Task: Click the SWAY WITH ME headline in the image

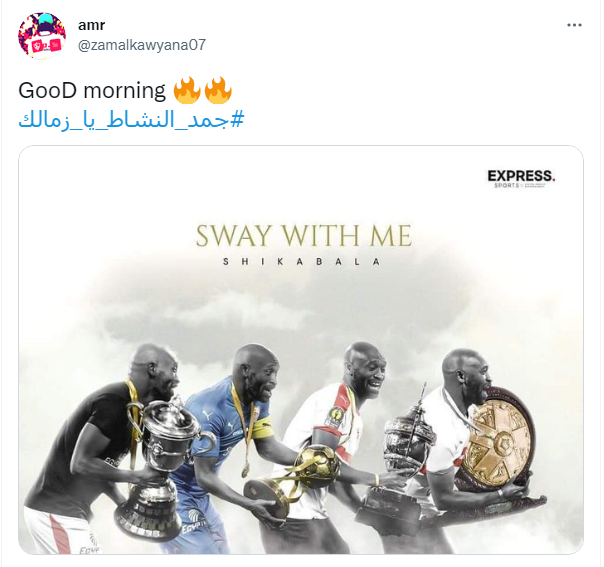Action: (304, 236)
